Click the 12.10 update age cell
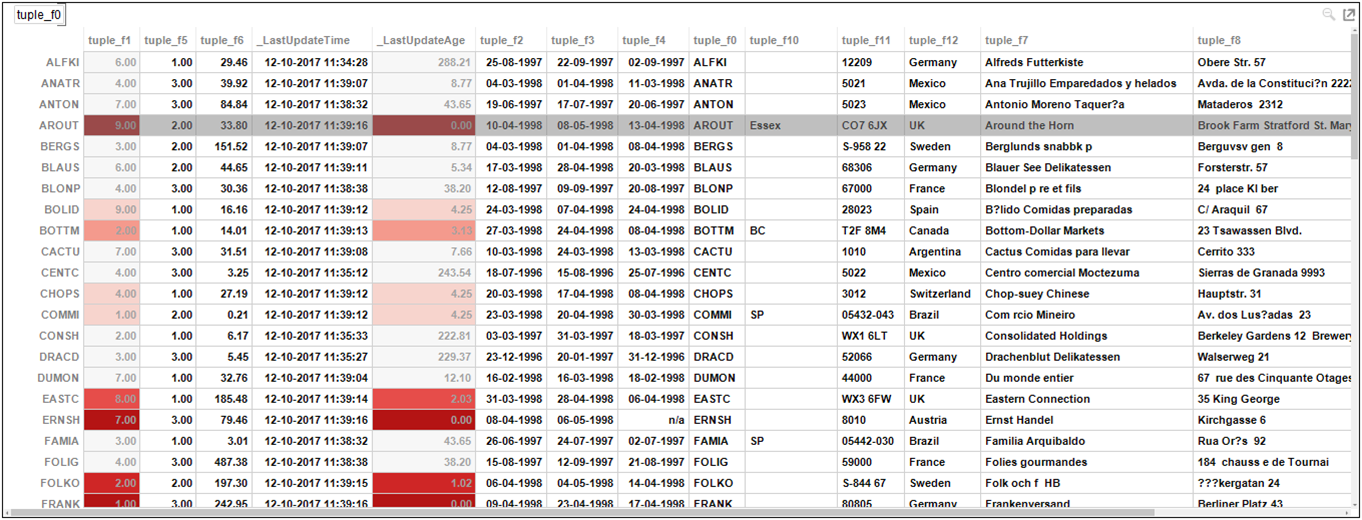 tap(424, 378)
